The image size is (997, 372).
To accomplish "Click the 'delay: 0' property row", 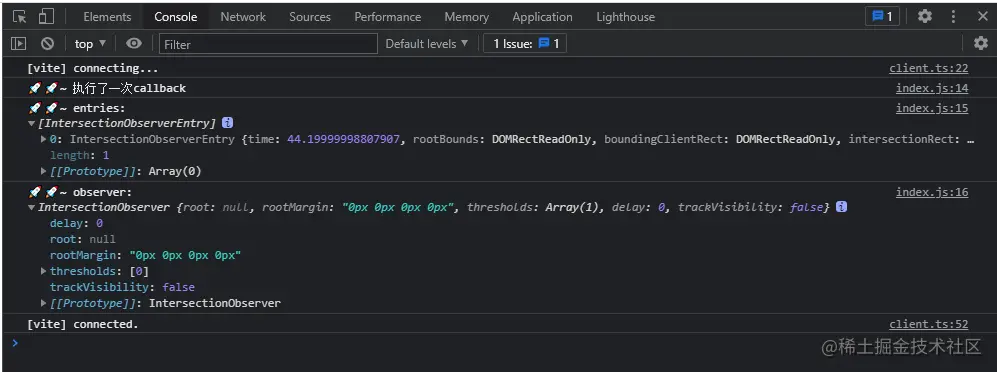I will [x=76, y=224].
